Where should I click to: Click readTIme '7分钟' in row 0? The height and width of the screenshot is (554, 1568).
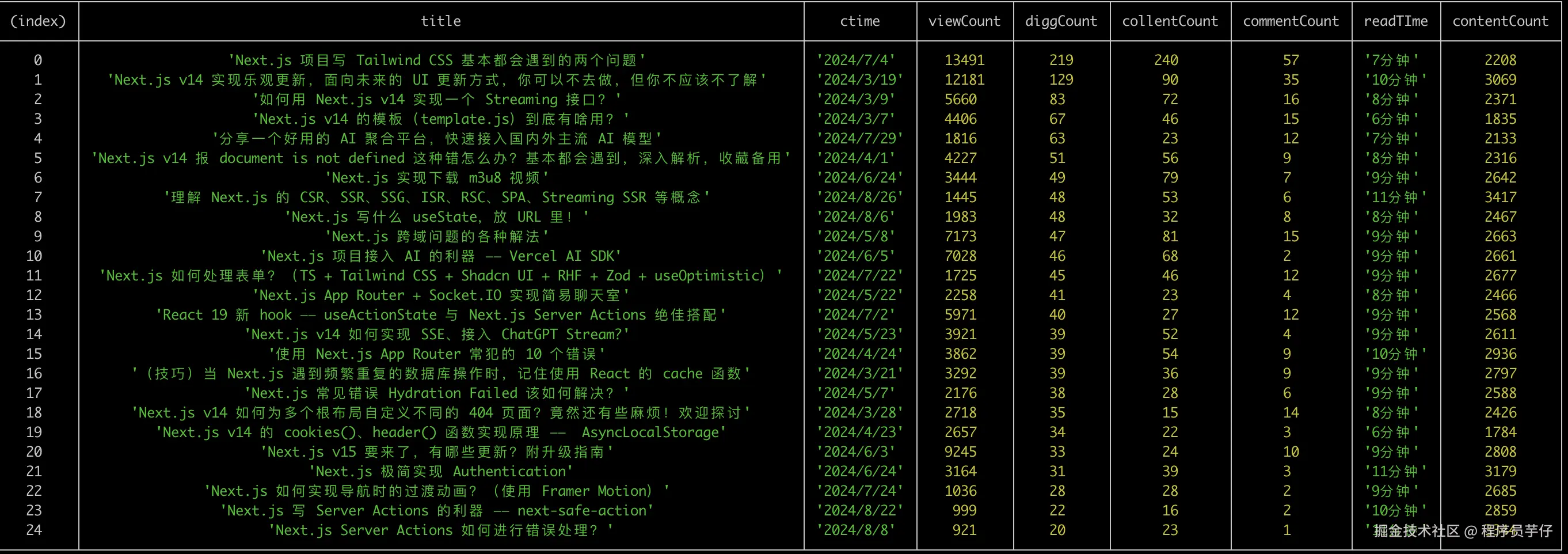click(x=1391, y=60)
